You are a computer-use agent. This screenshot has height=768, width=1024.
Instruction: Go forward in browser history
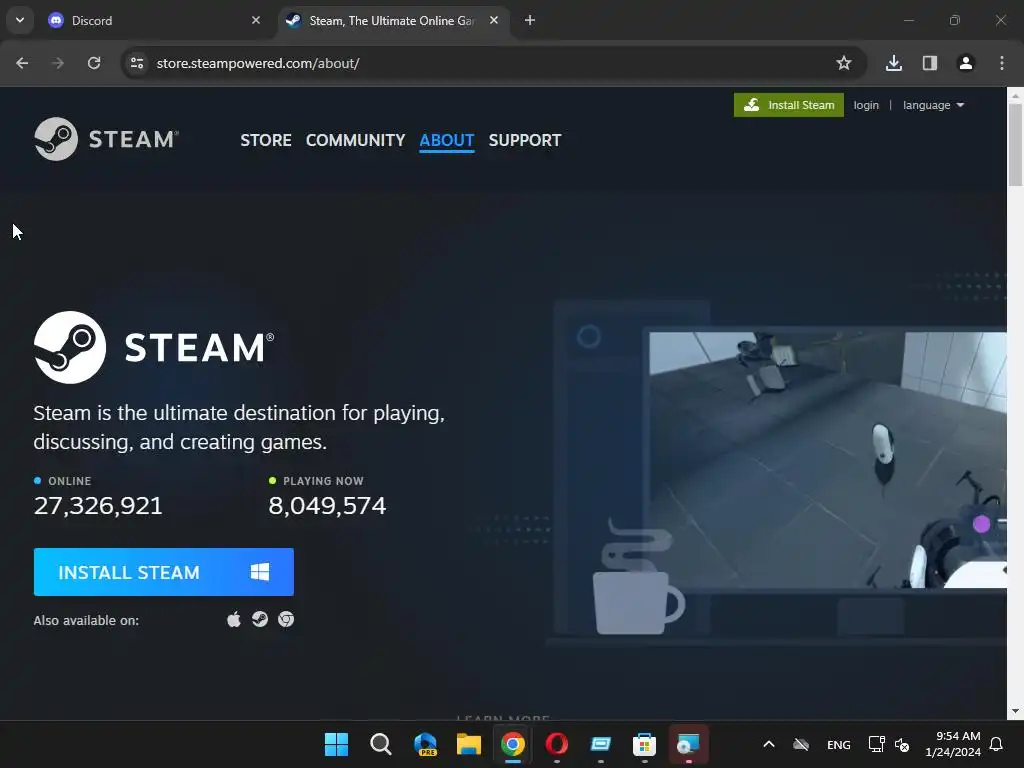click(58, 63)
